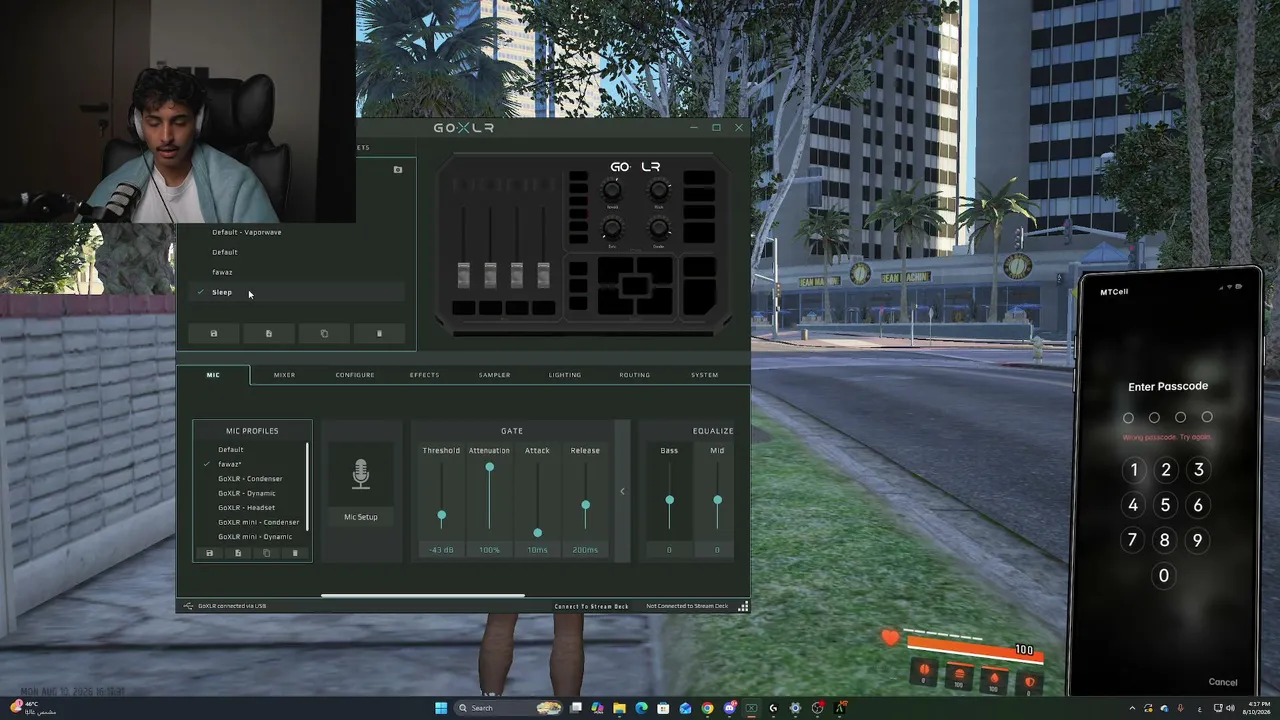Click the USB connection status icon
The image size is (1280, 720).
(x=188, y=606)
